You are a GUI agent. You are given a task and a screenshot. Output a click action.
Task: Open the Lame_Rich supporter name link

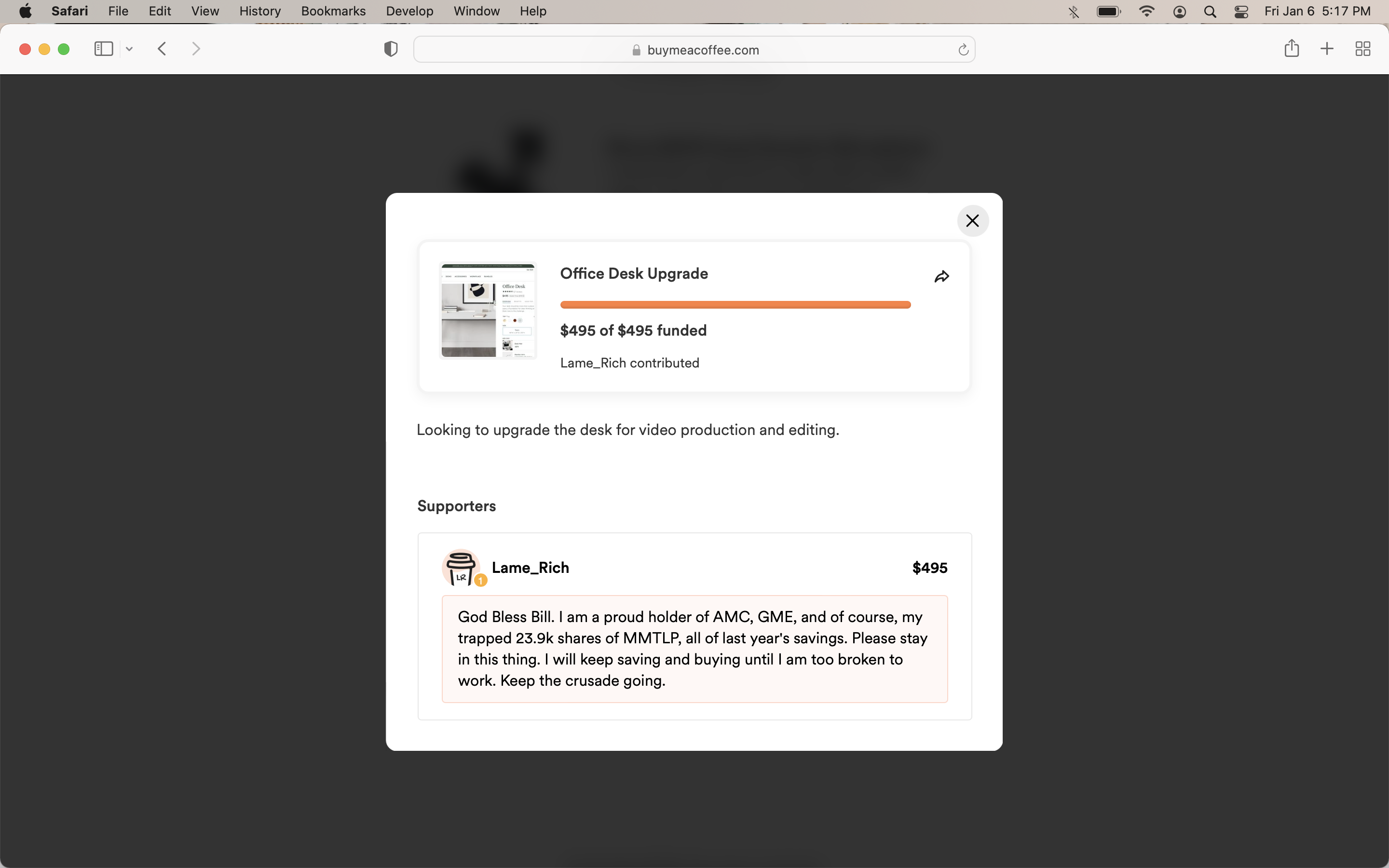[531, 567]
